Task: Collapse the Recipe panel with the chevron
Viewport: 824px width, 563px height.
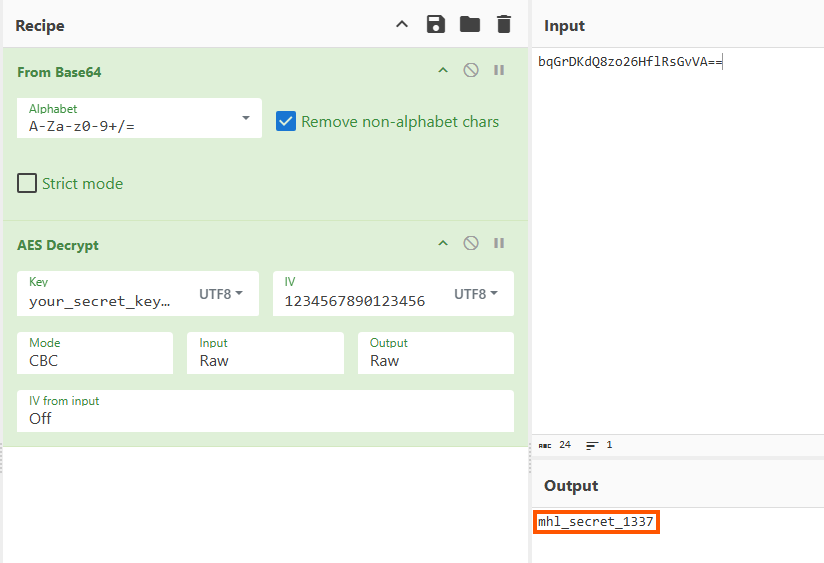Action: click(x=401, y=24)
